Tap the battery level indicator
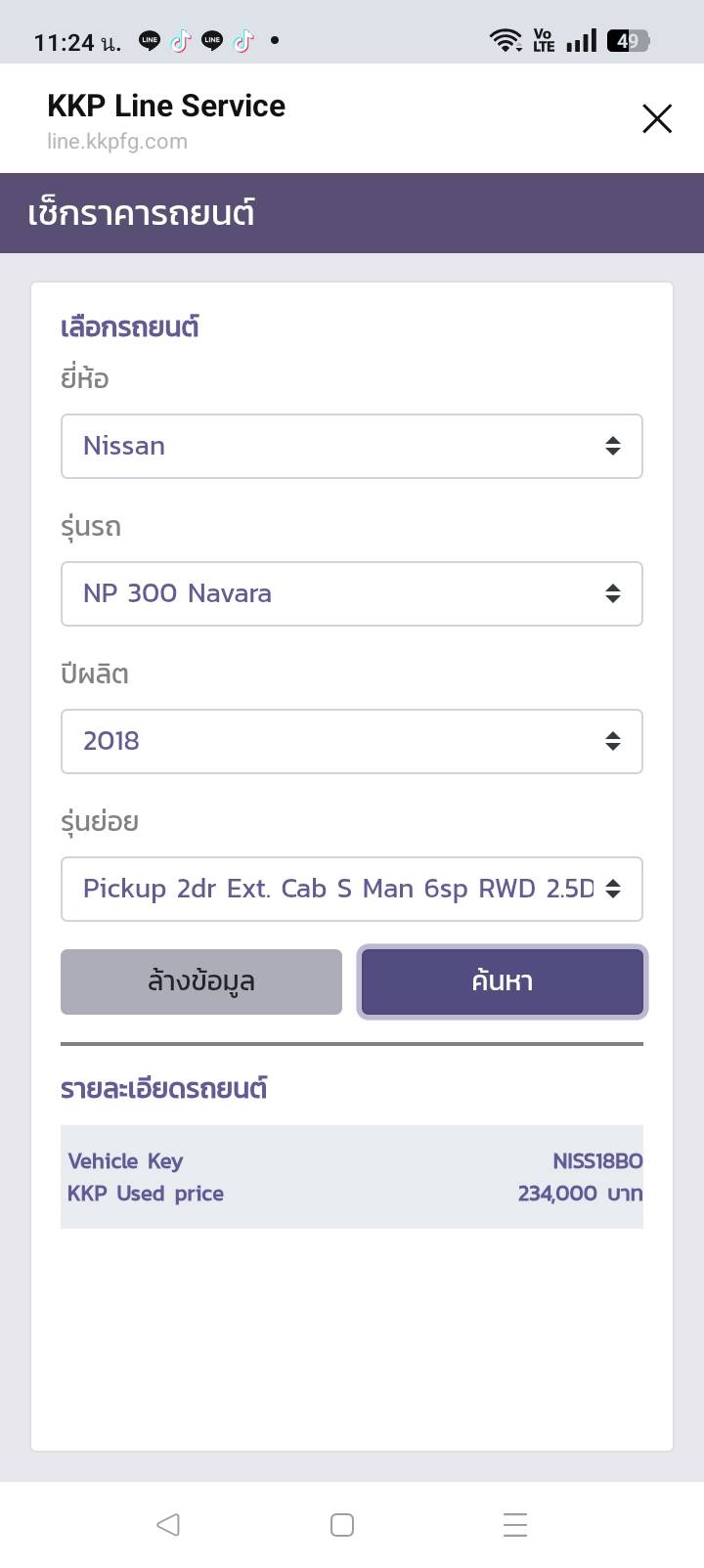Screen dimensions: 704x1568 click(x=628, y=41)
